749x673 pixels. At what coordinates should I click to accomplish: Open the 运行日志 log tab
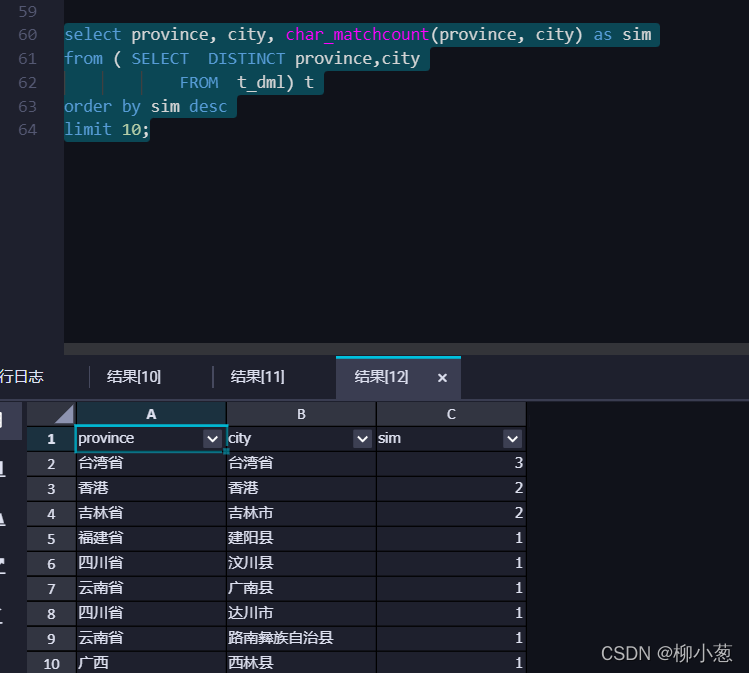[x=22, y=377]
